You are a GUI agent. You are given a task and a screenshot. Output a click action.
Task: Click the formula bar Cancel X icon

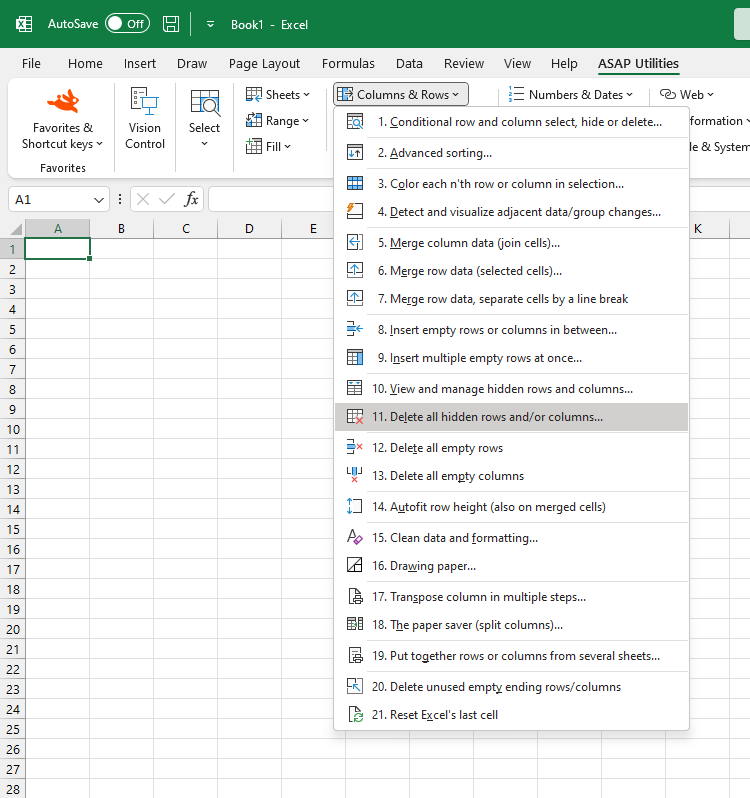pos(143,199)
